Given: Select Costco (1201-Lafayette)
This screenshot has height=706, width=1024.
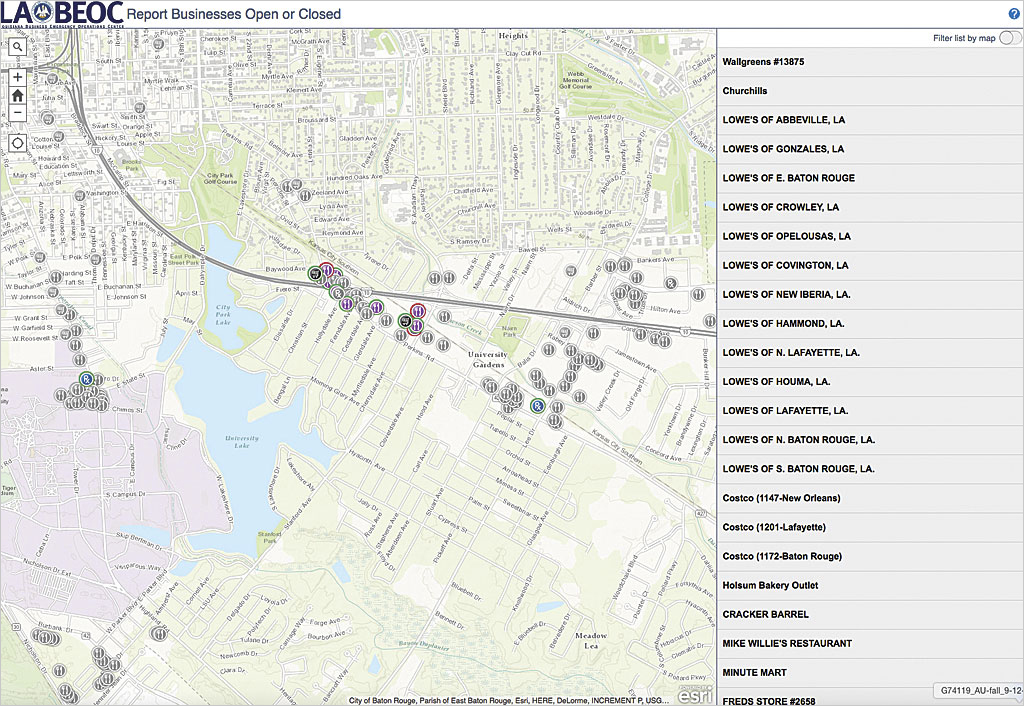Looking at the screenshot, I should 870,527.
